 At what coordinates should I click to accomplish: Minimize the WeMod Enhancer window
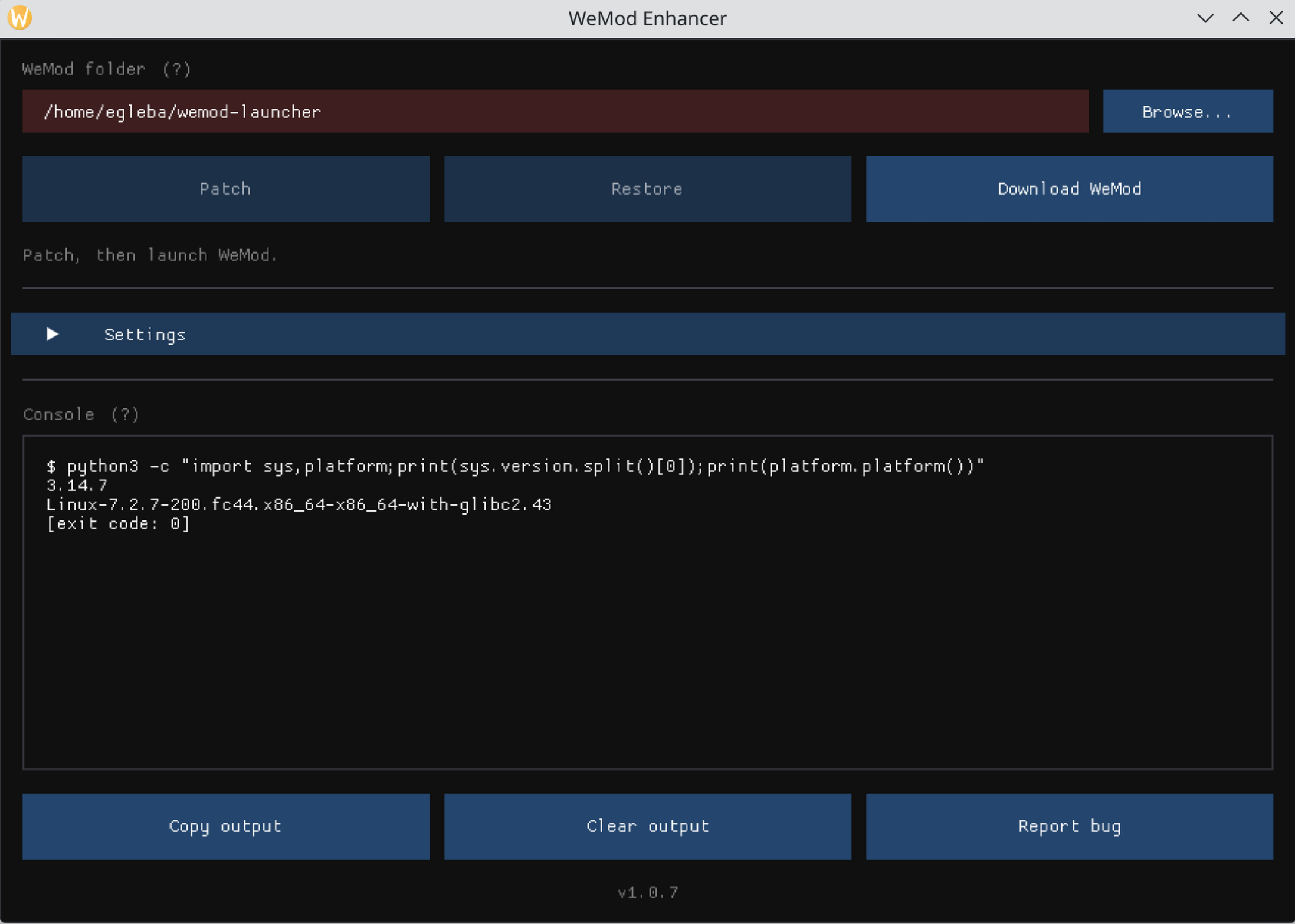coord(1205,18)
